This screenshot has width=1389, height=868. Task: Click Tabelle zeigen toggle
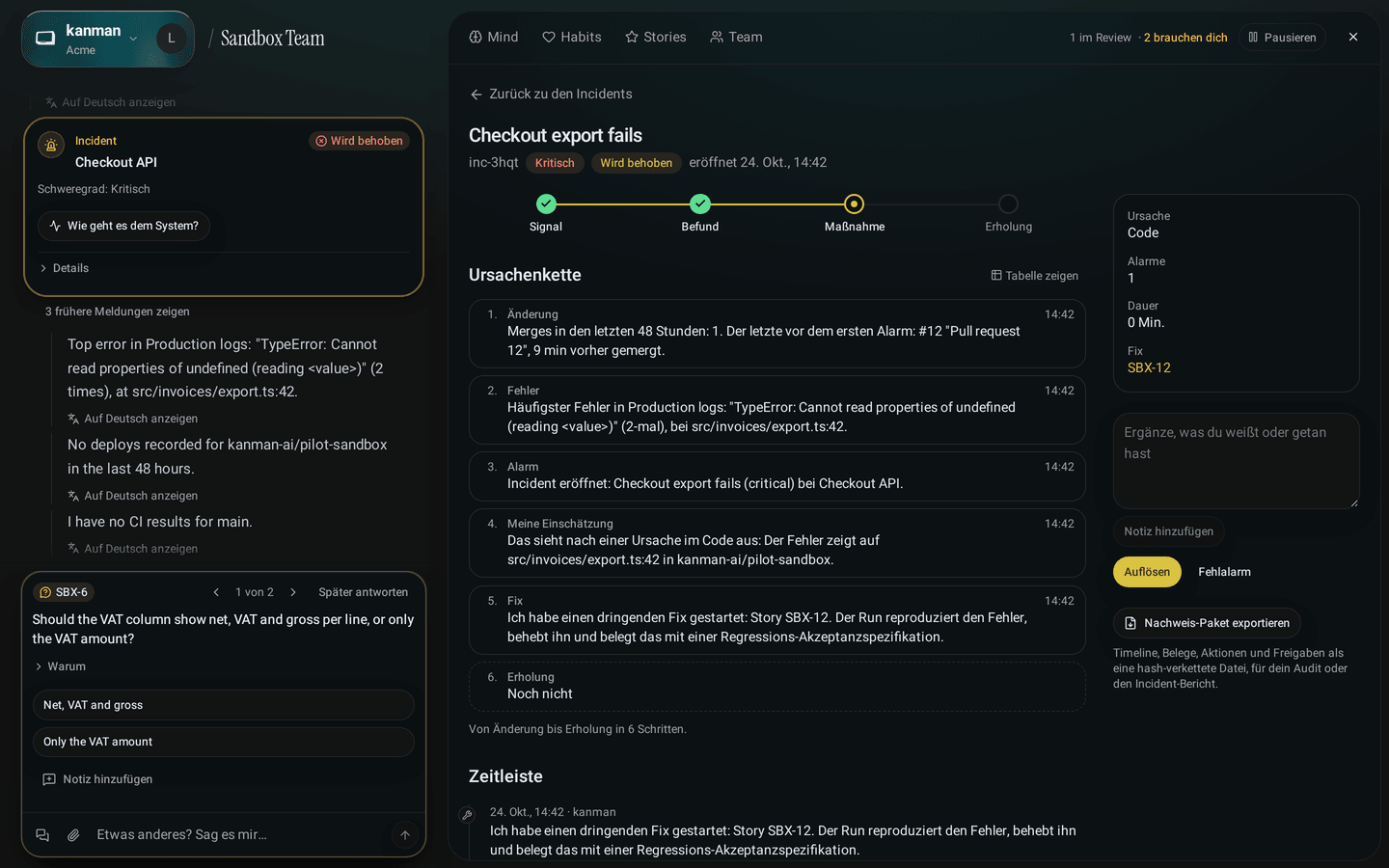pos(1035,276)
